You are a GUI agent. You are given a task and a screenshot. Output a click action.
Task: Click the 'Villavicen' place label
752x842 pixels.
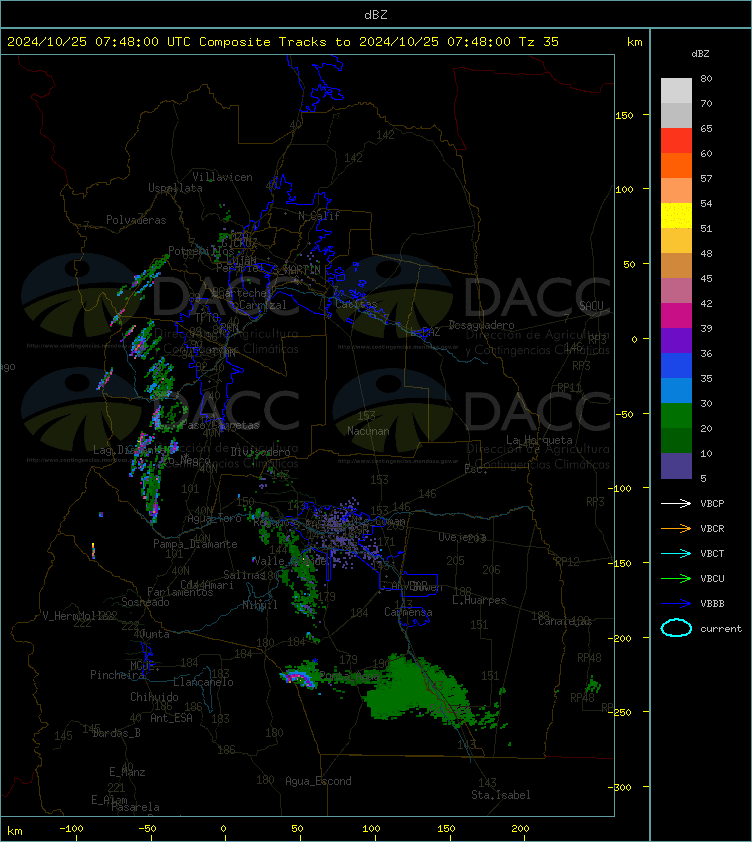(222, 177)
